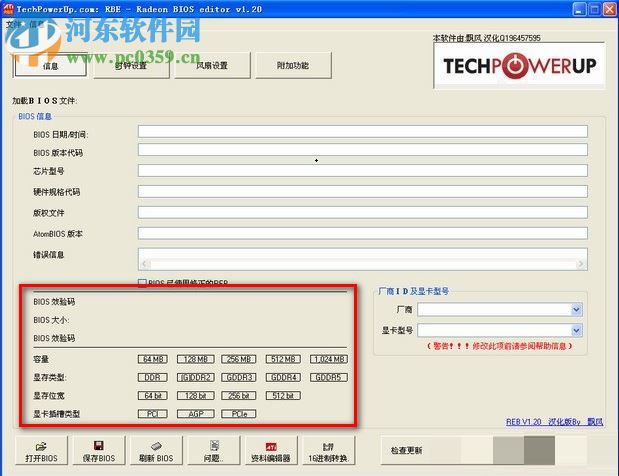Click the 错误信息 text area

pos(362,259)
